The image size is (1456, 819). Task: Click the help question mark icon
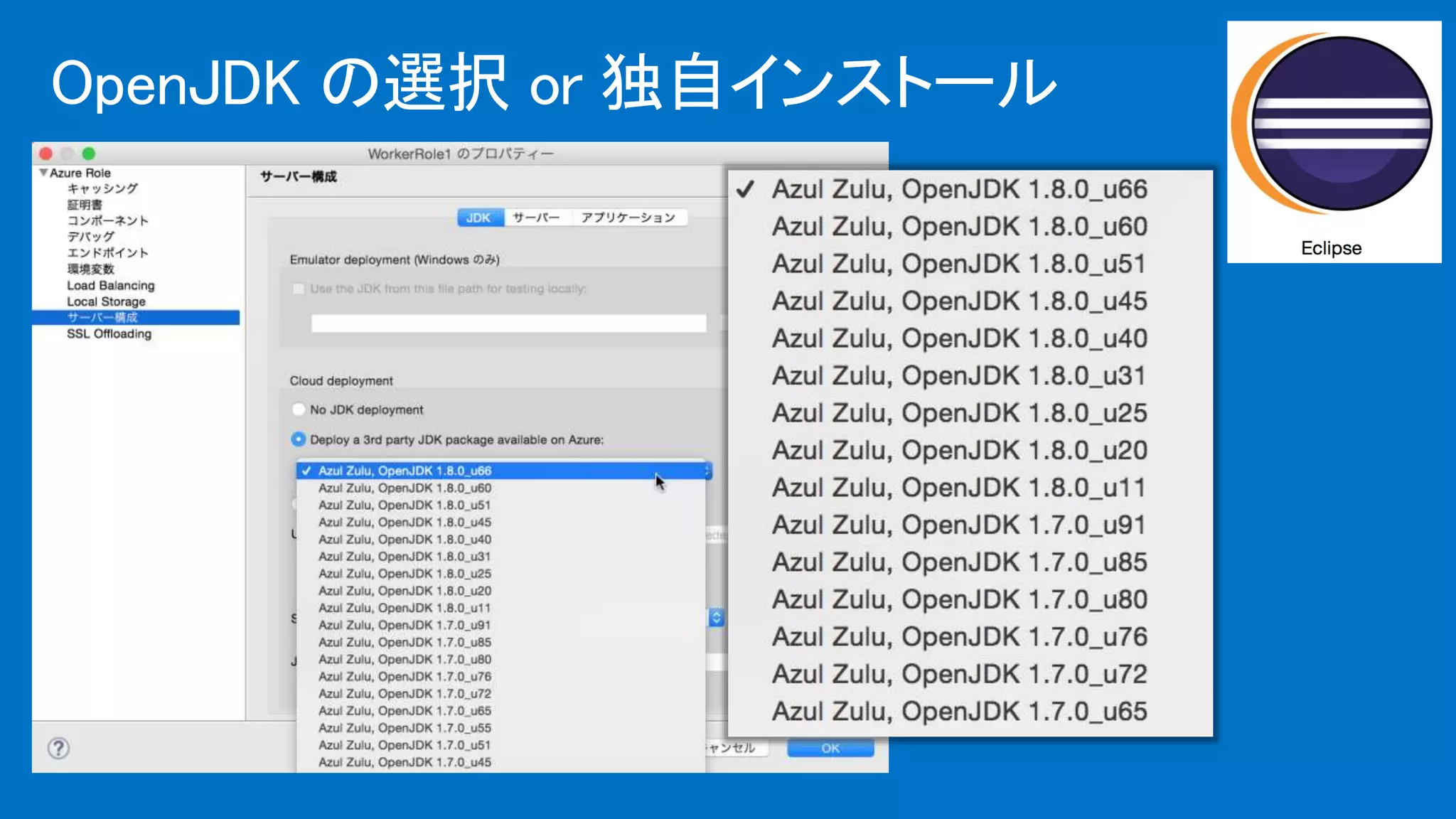coord(58,748)
